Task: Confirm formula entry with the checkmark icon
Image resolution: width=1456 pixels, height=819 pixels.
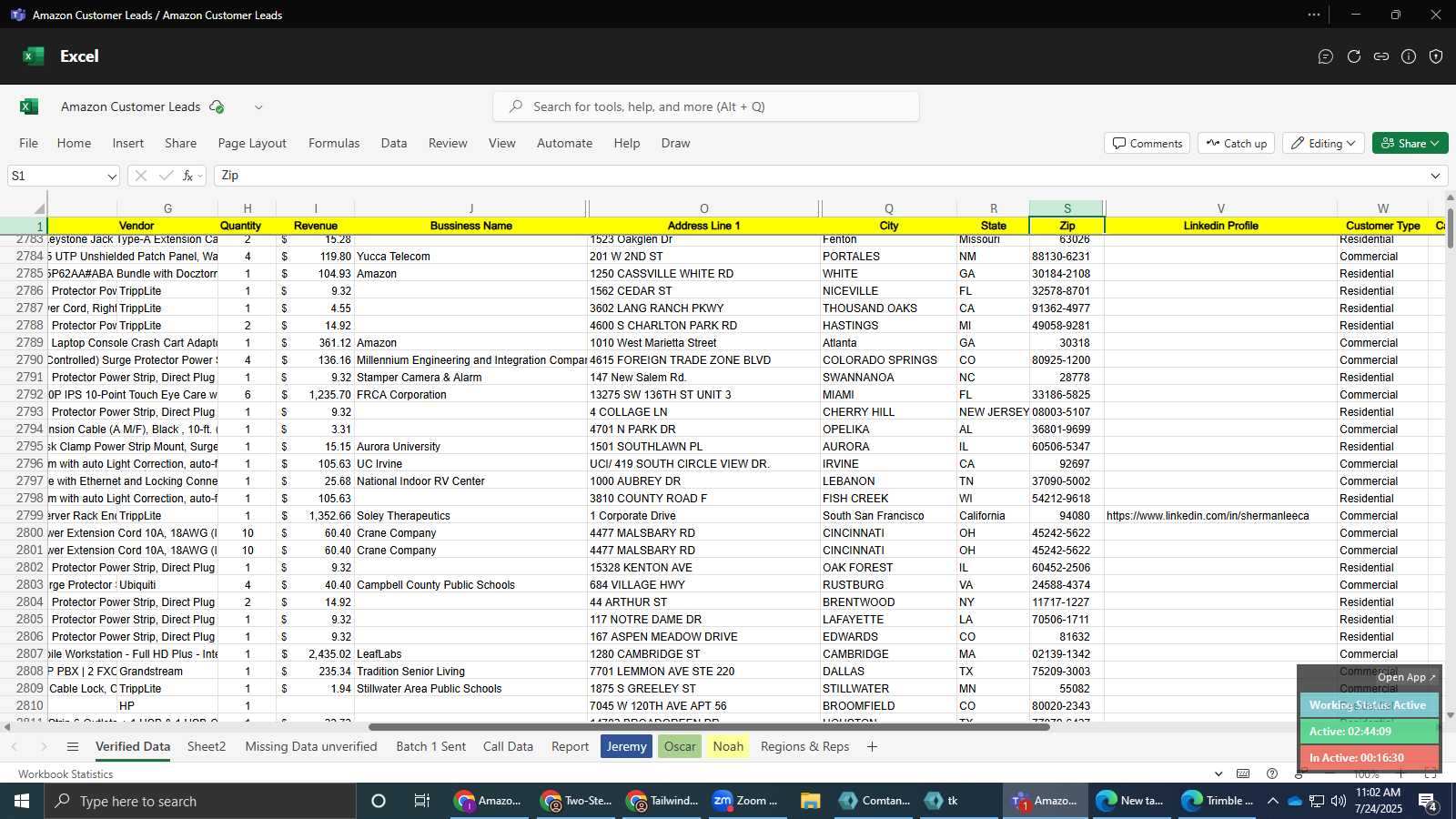Action: [x=166, y=176]
